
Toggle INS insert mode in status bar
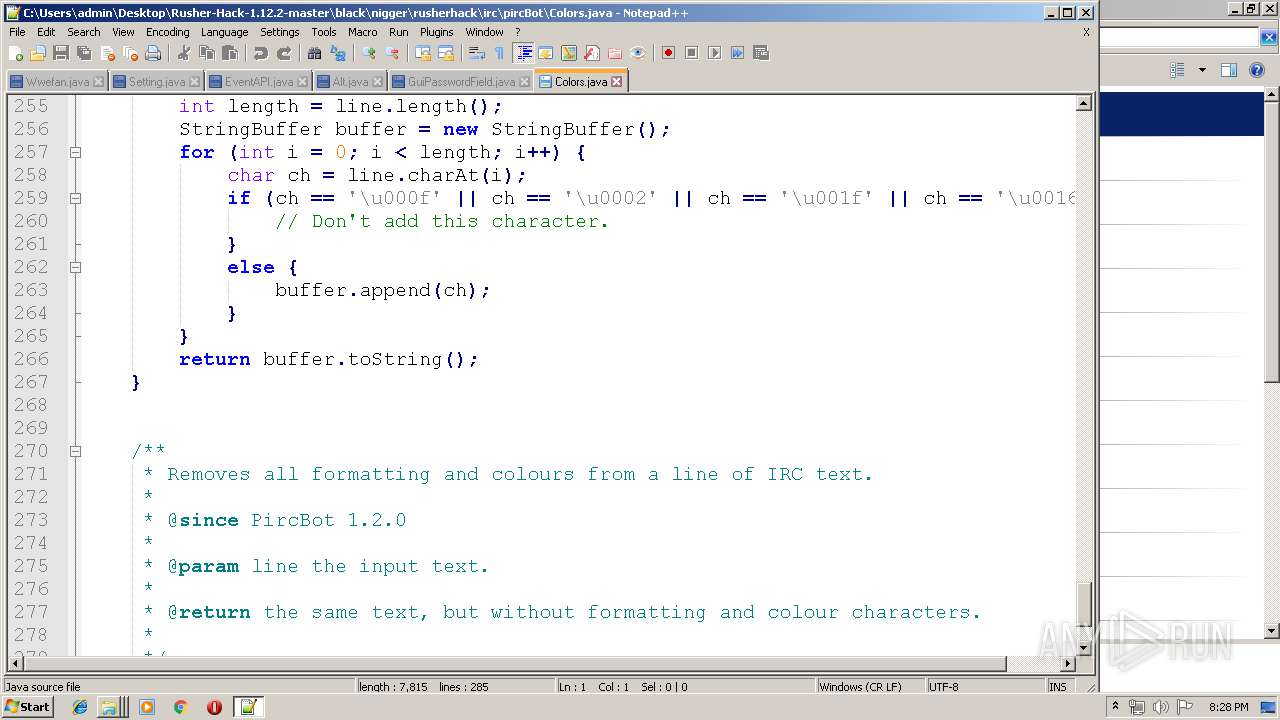[1057, 687]
